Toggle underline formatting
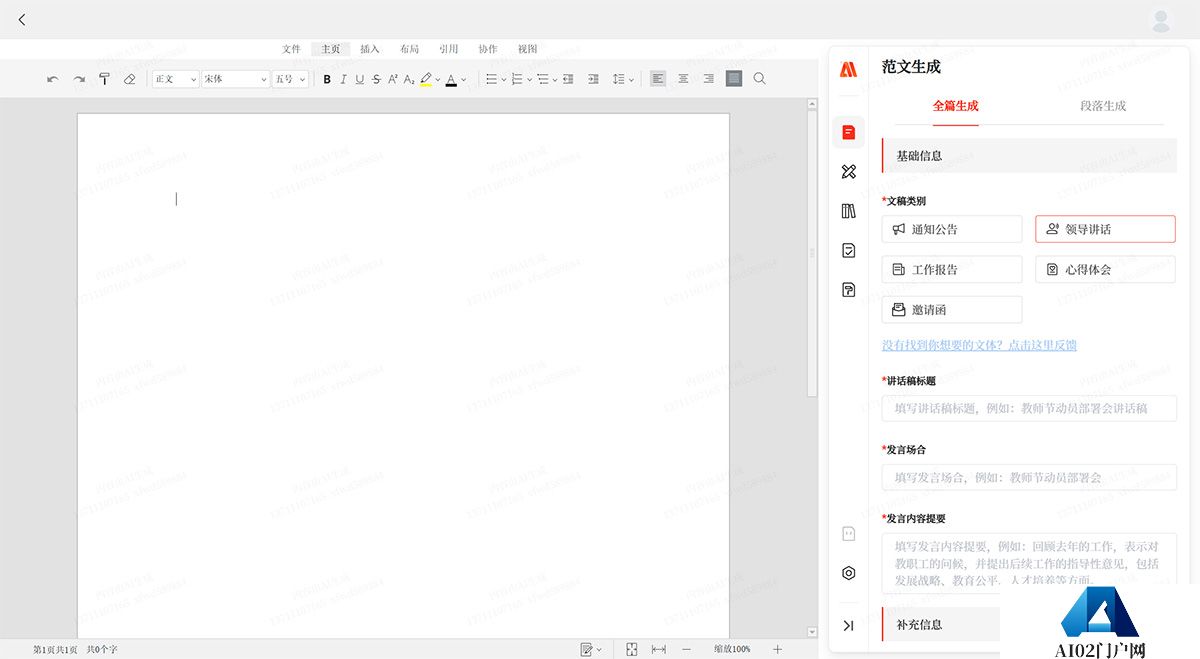The width and height of the screenshot is (1200, 659). (x=360, y=79)
